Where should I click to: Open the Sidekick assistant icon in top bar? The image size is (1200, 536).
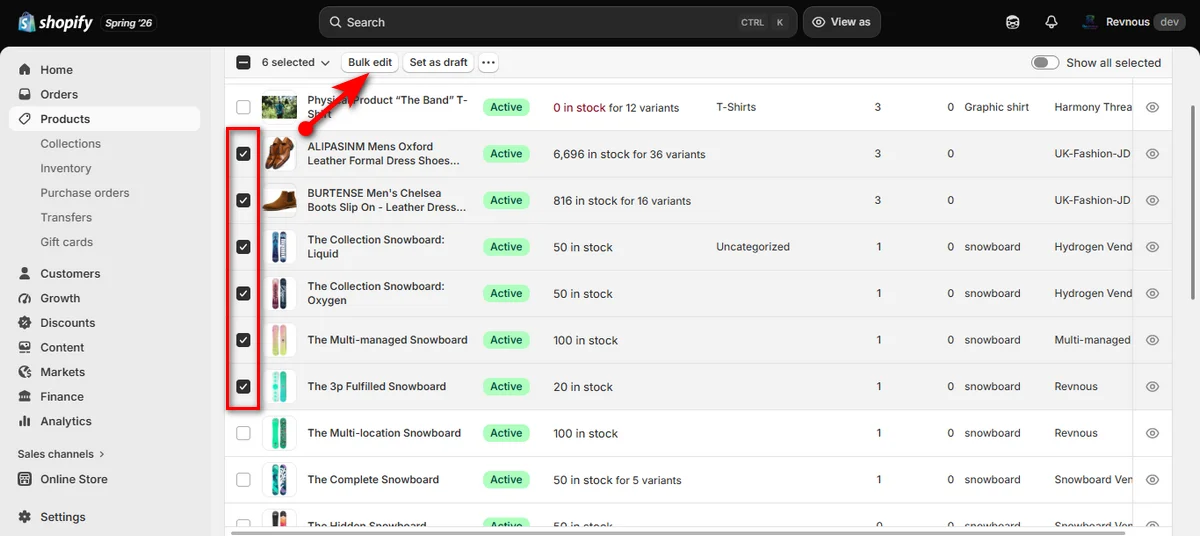point(1013,22)
